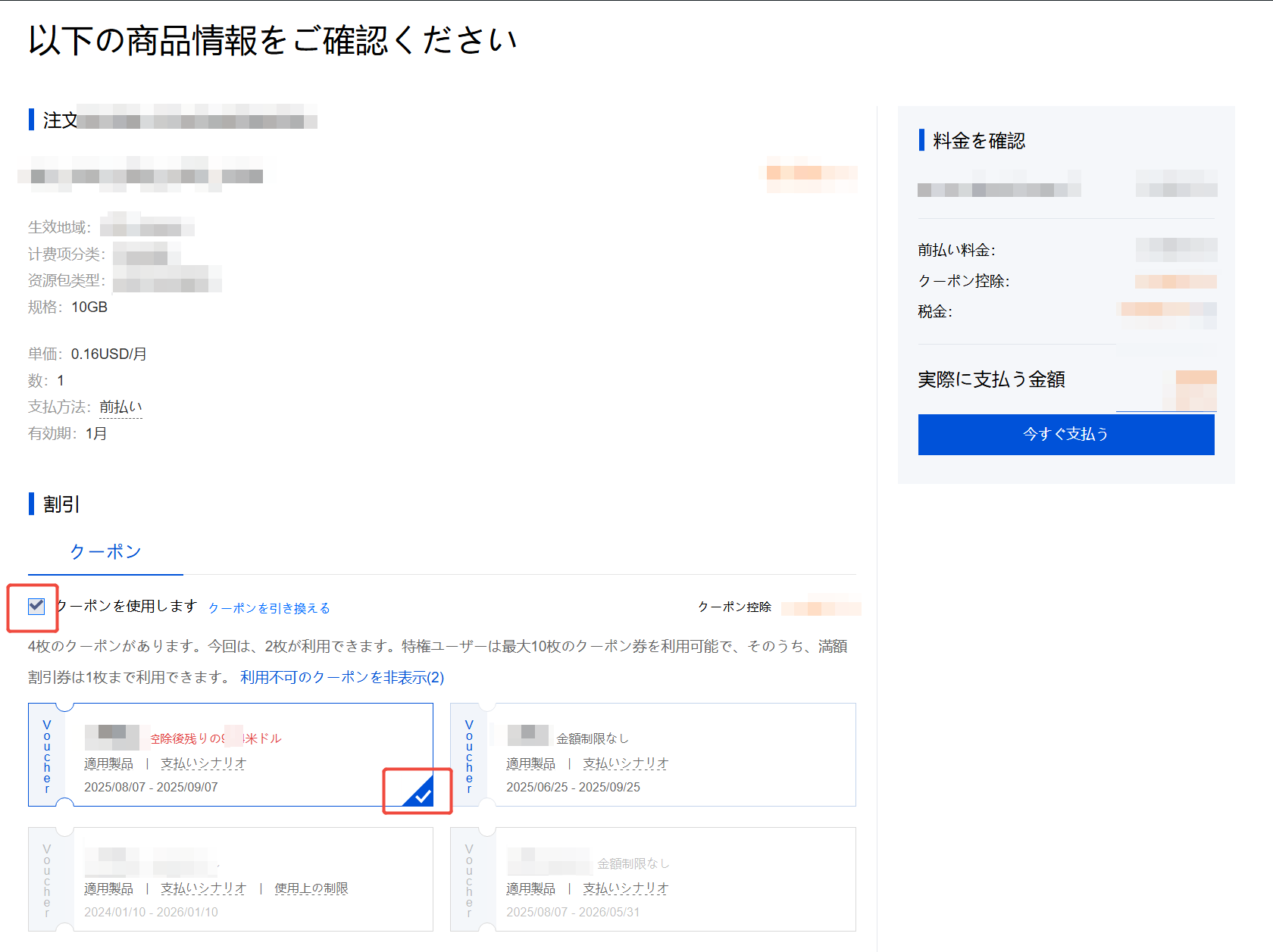Click the 10GB specification value

click(89, 307)
